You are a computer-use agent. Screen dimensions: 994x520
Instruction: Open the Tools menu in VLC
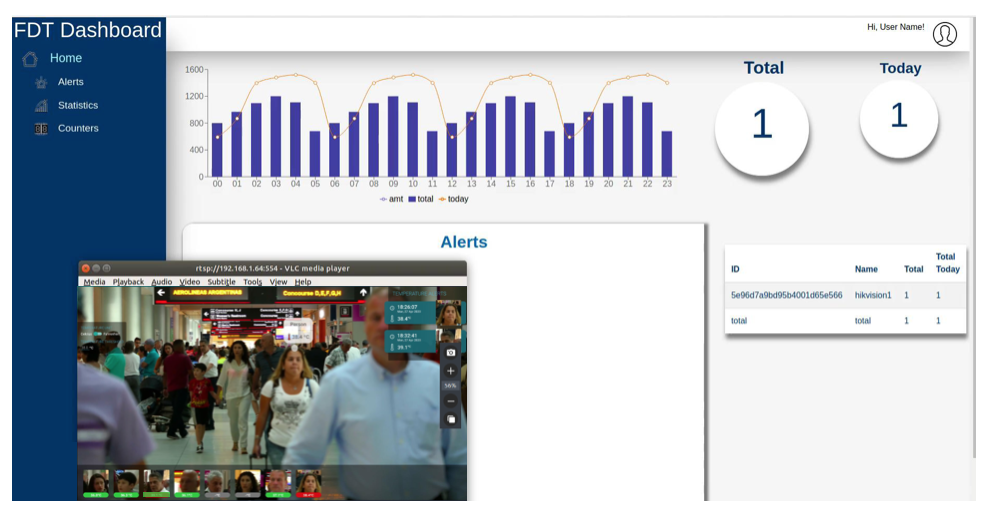pos(252,282)
